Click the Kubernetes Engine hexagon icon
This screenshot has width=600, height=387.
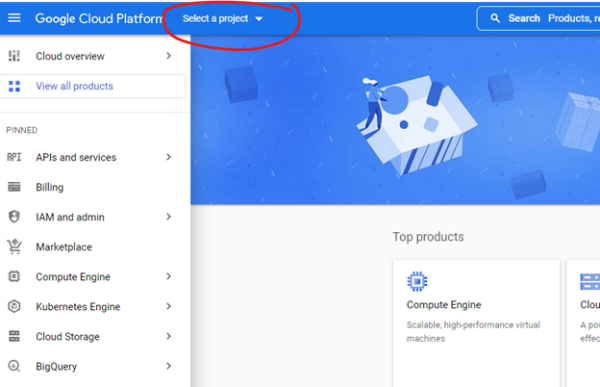[x=14, y=306]
